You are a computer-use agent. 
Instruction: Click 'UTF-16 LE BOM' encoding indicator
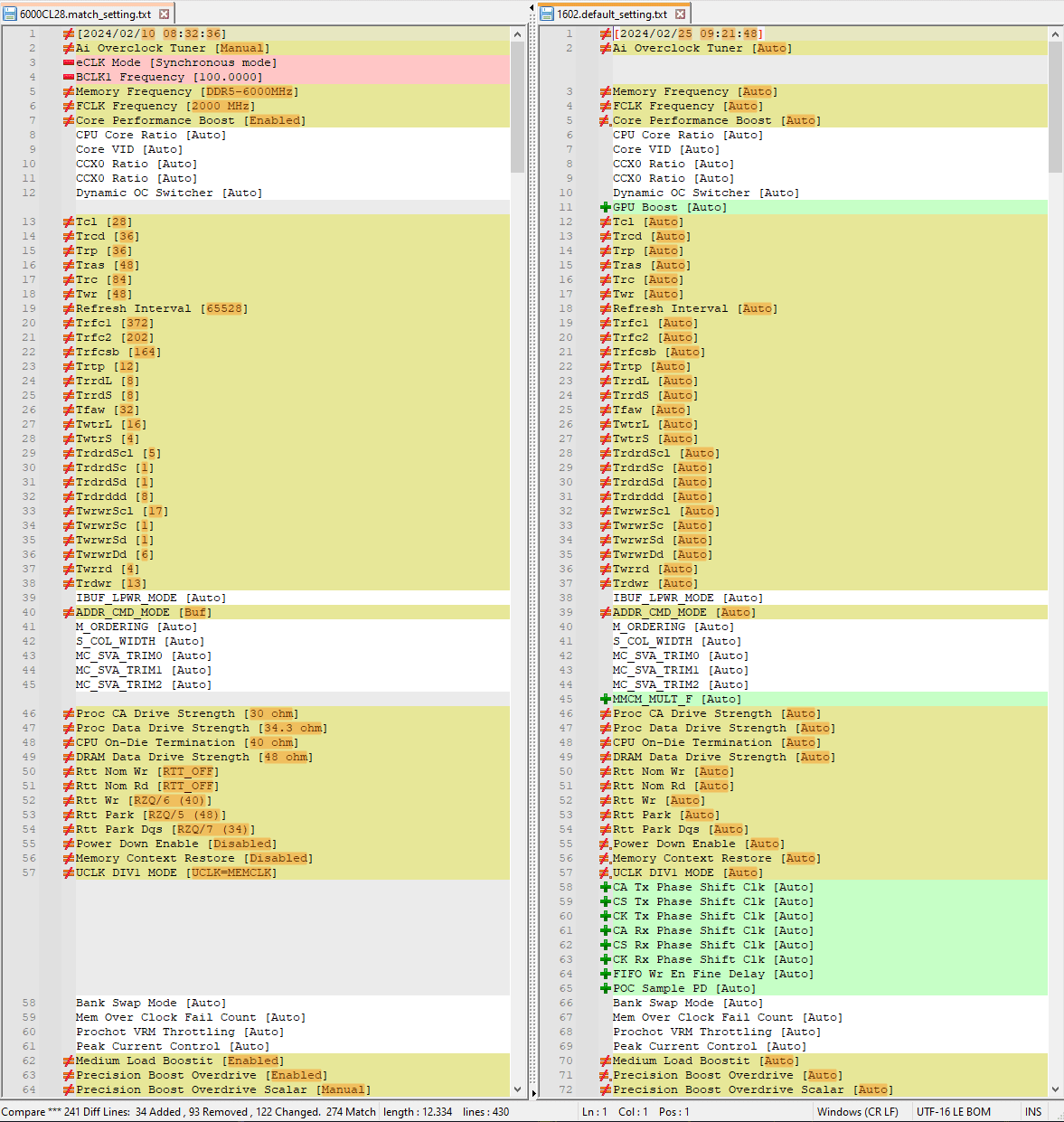click(x=954, y=1112)
